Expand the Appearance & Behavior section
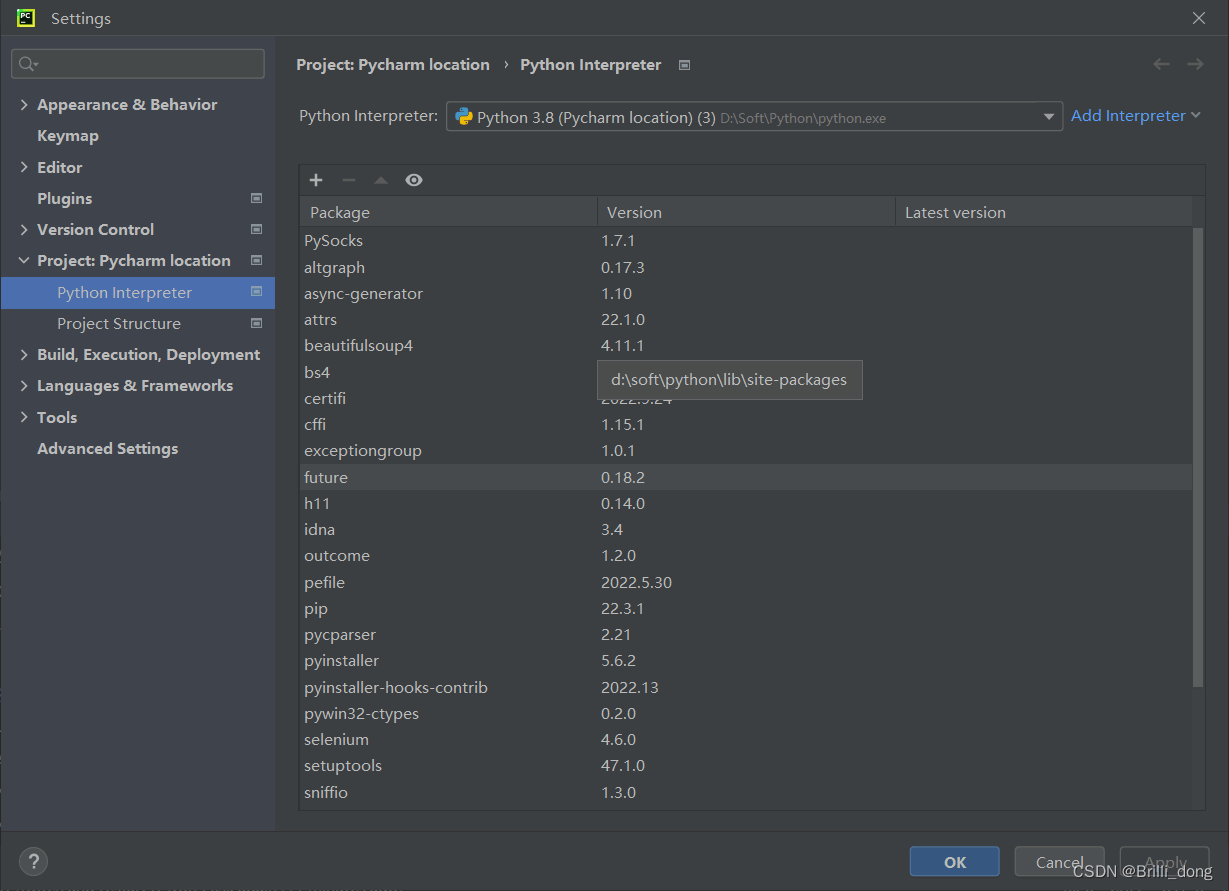The image size is (1229, 891). click(24, 105)
